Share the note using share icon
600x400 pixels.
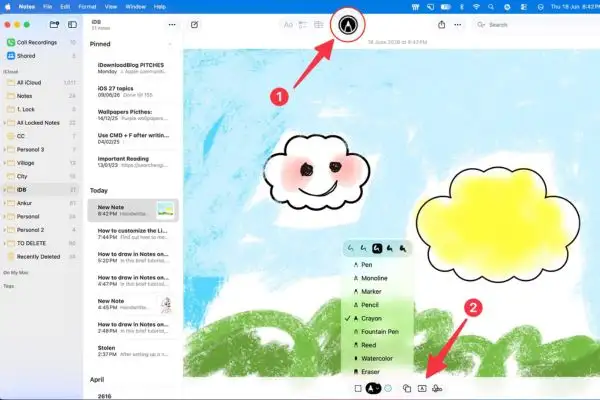click(442, 25)
